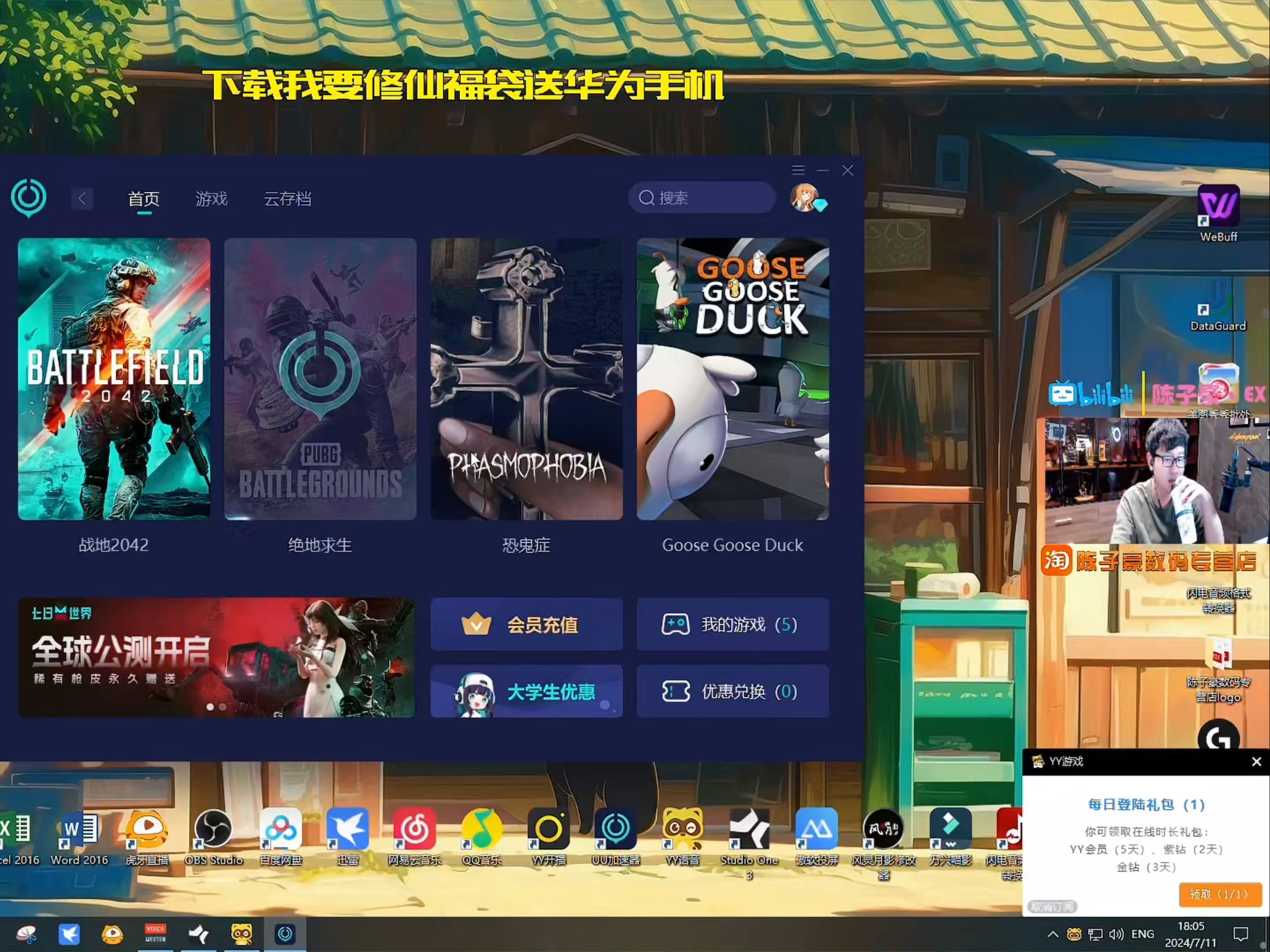The height and width of the screenshot is (952, 1270).
Task: Click the UU accelerator logo in the window header
Action: (x=29, y=197)
